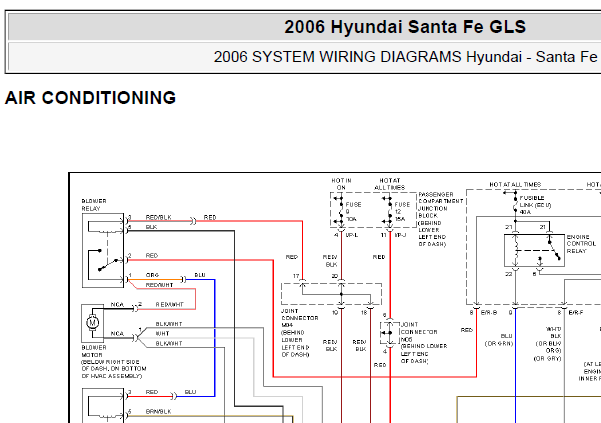This screenshot has height=423, width=601.
Task: Click the 'FUSE 9 10A' label
Action: pos(353,212)
